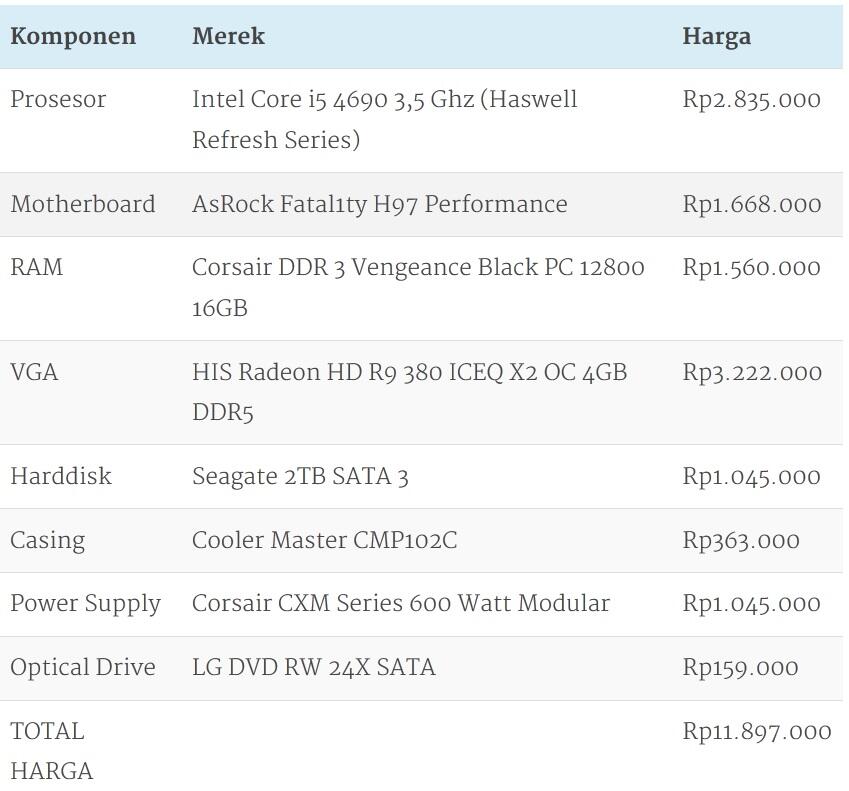
Task: Select the Motherboard row label
Action: [x=83, y=205]
